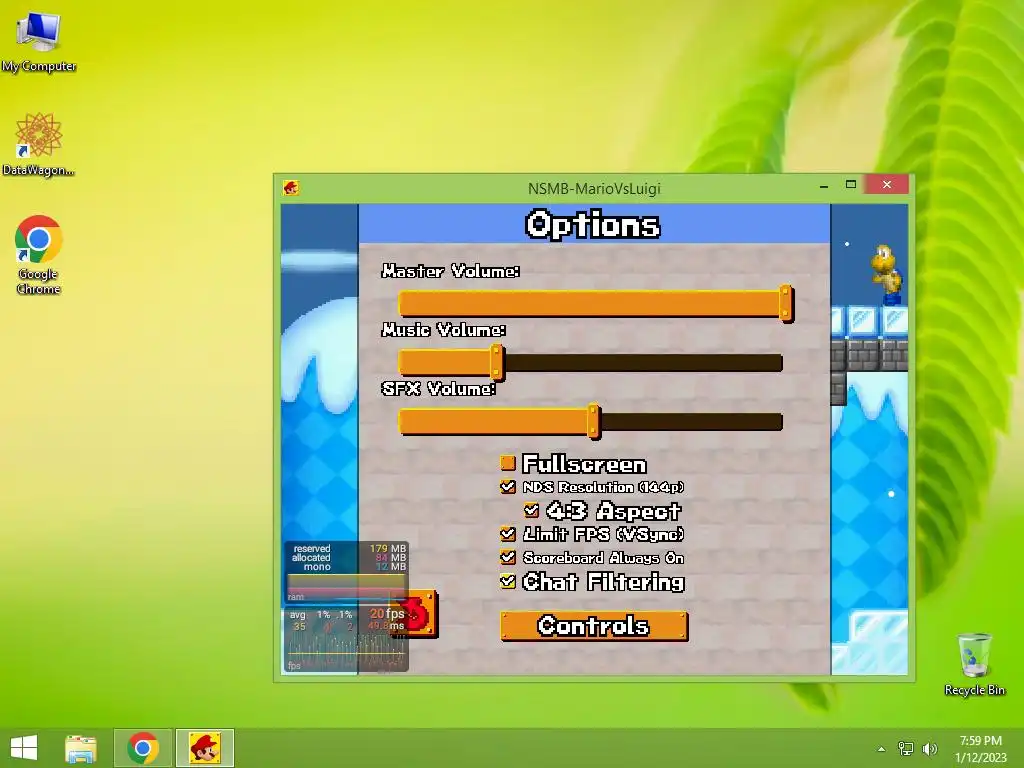The image size is (1024, 768).
Task: Switch to Chrome in the taskbar
Action: [143, 748]
